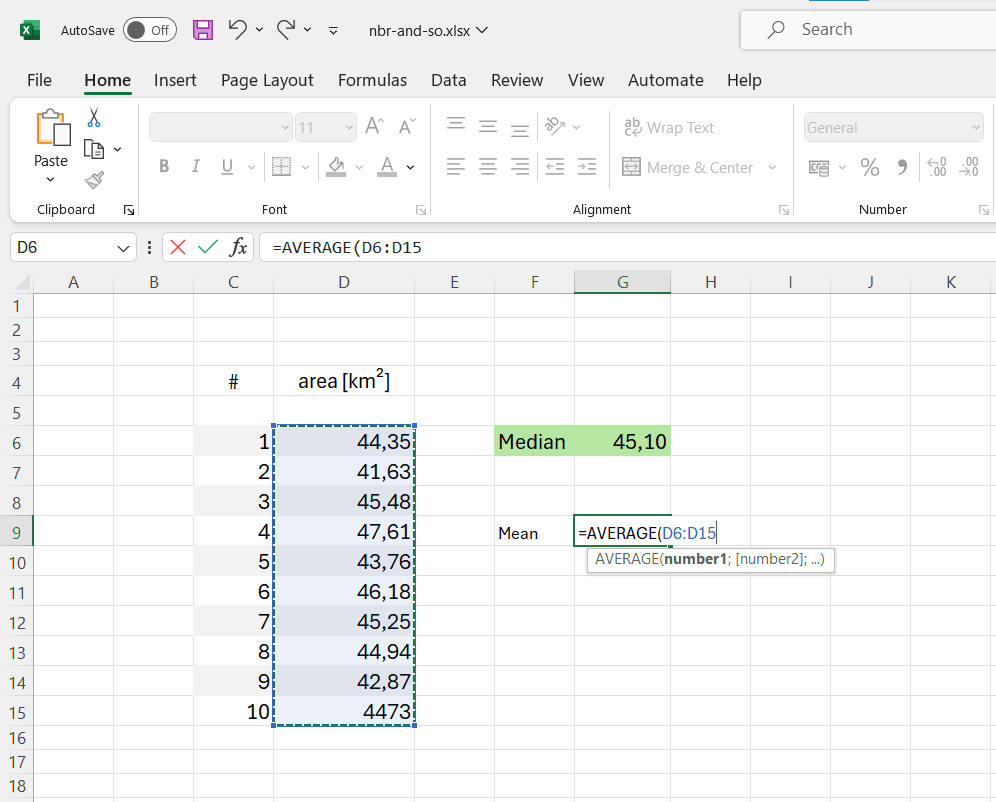Open the Paste options dropdown arrow
Image resolution: width=996 pixels, height=802 pixels.
[51, 180]
